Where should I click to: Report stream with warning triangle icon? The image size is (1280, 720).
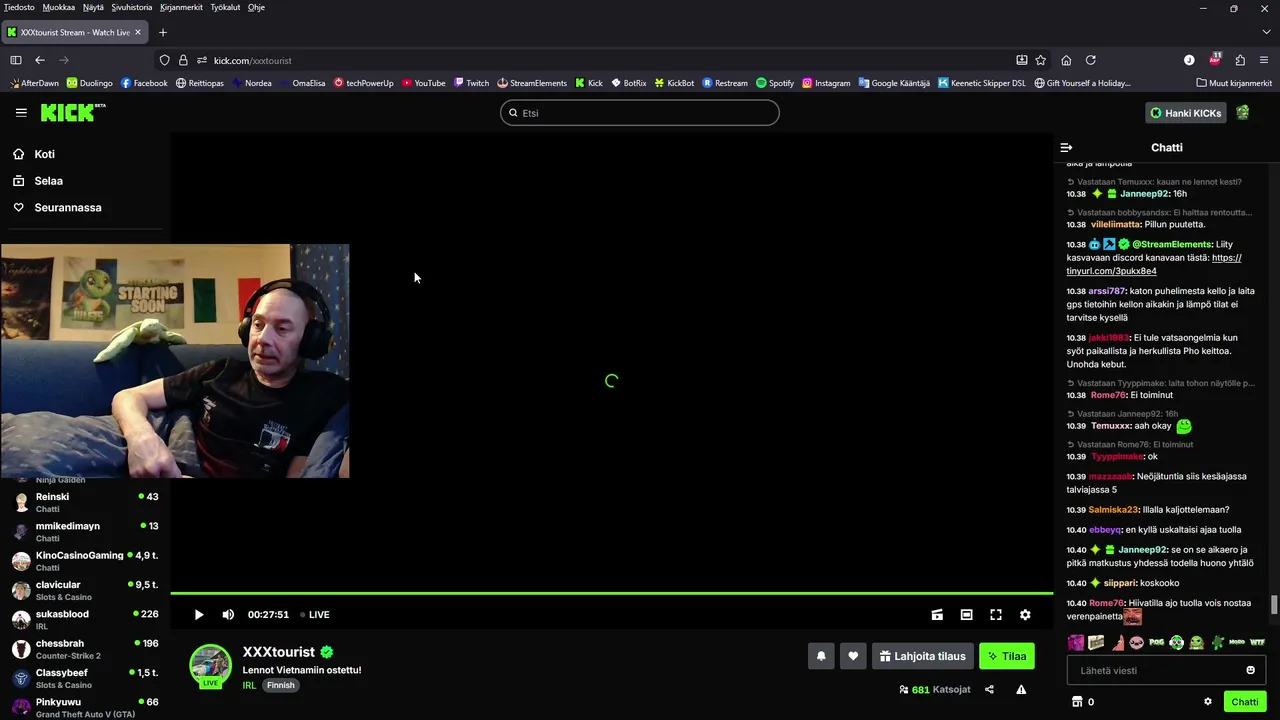coord(1021,689)
